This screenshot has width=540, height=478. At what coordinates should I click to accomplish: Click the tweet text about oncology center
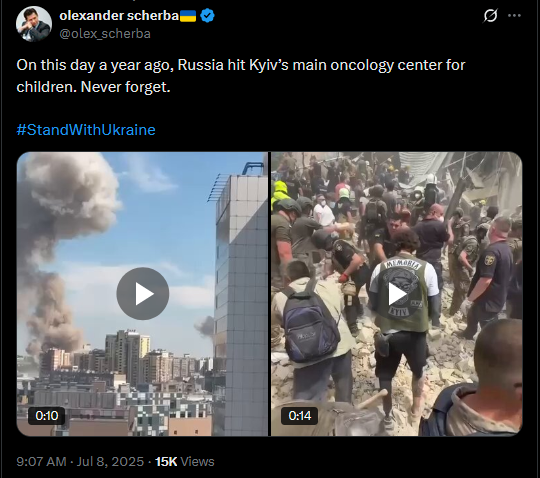pyautogui.click(x=241, y=76)
